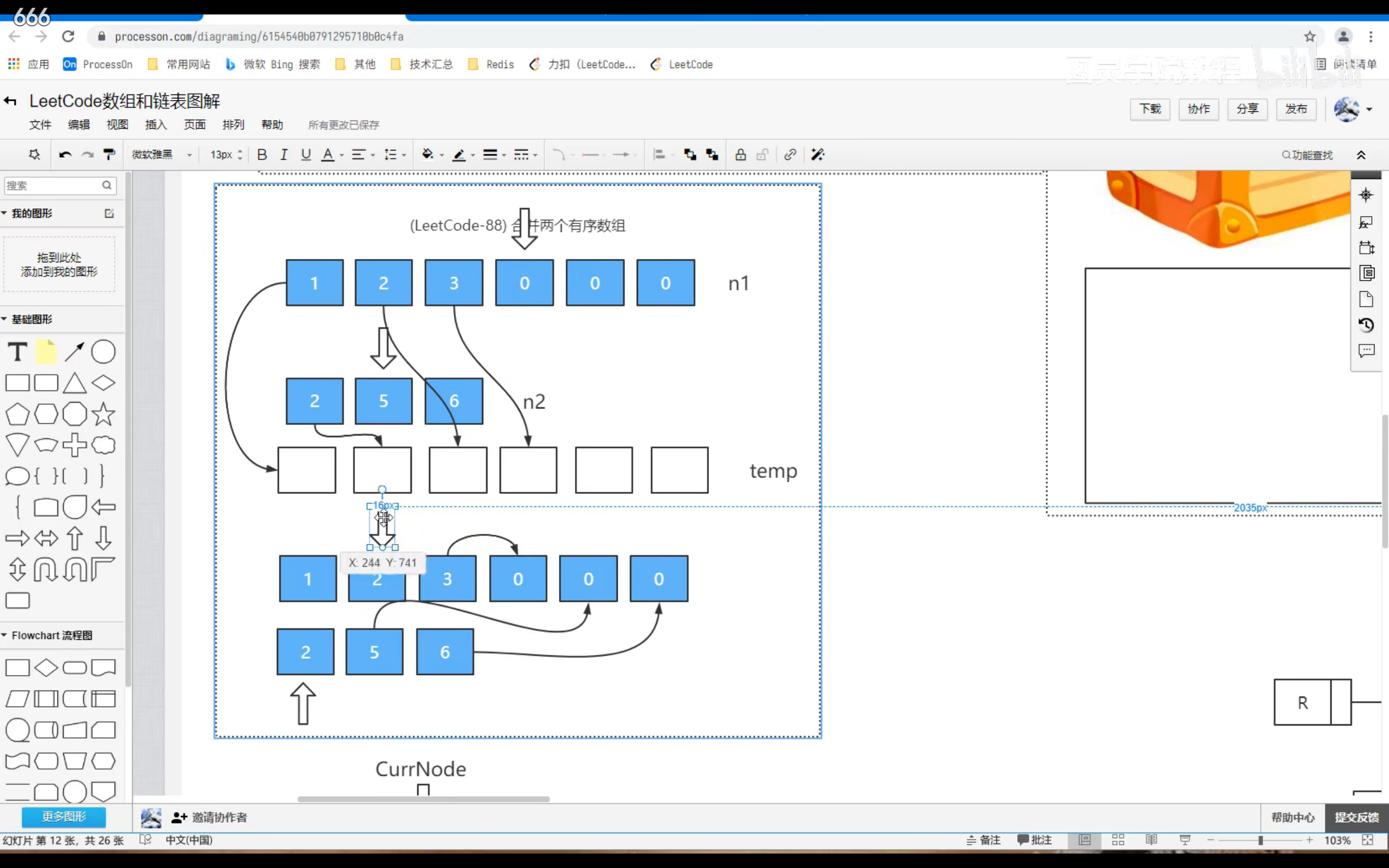Open the 视图 menu
1389x868 pixels.
[x=117, y=124]
